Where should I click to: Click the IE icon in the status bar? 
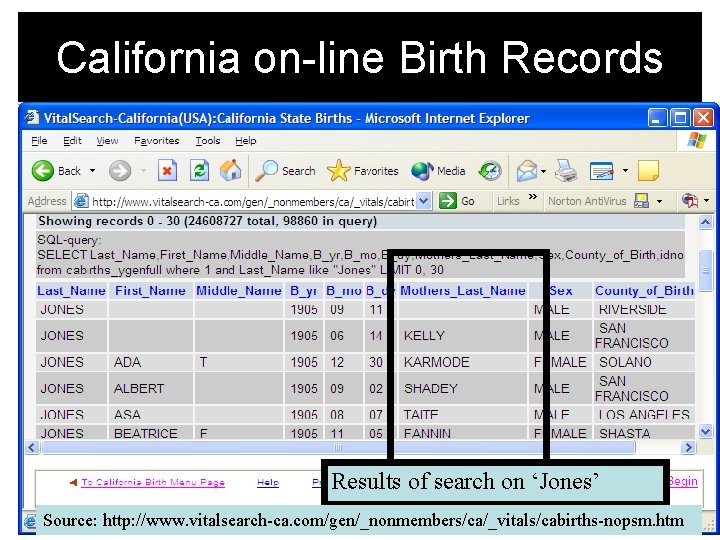30,521
